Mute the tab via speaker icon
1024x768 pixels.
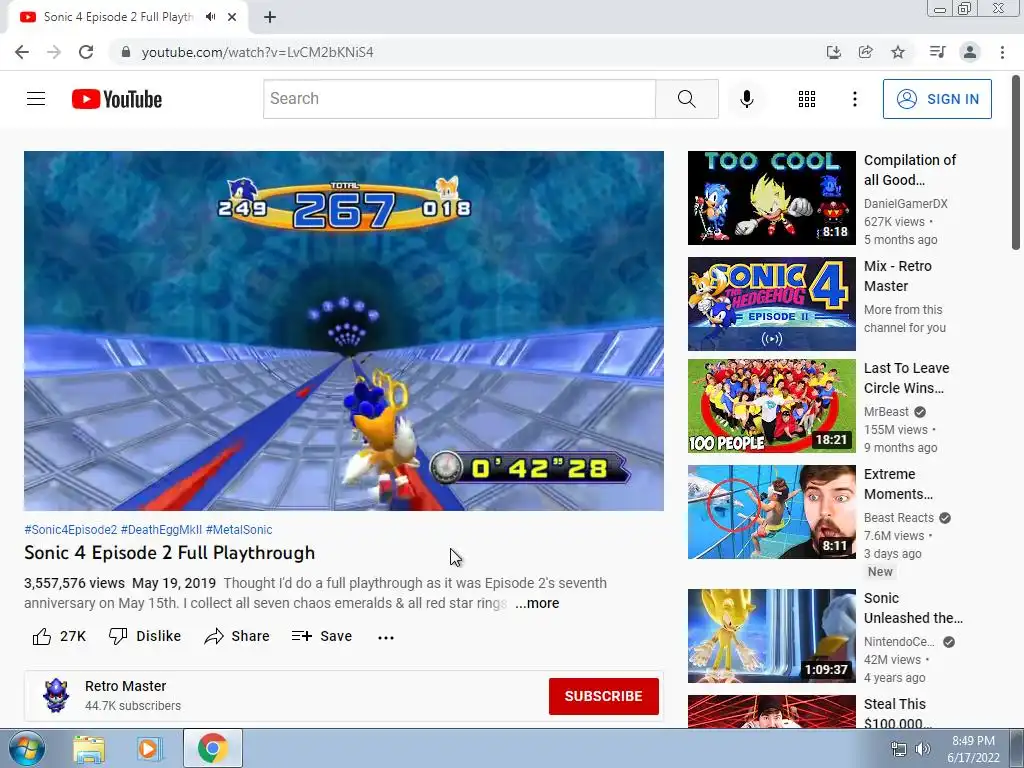pyautogui.click(x=210, y=17)
